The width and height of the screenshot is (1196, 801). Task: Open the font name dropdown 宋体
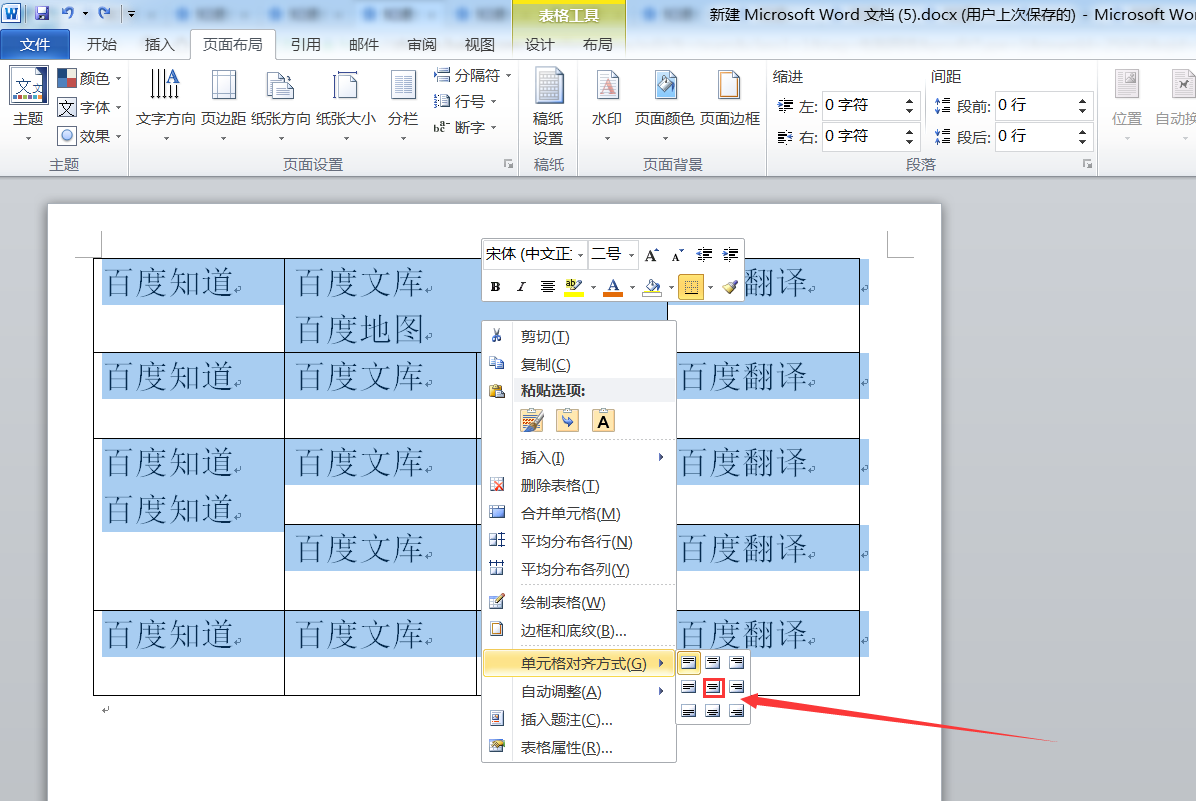tap(535, 254)
